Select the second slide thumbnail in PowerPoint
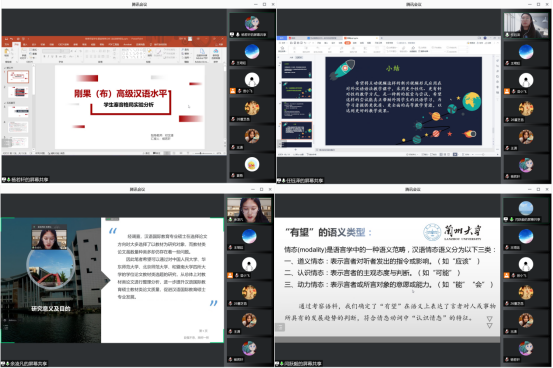Image resolution: width=553 pixels, height=368 pixels. click(x=18, y=92)
